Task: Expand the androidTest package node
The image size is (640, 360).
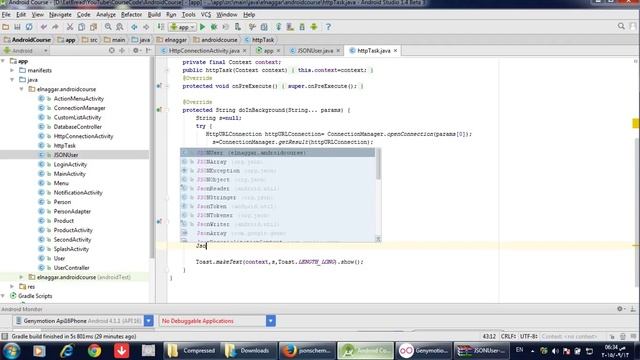Action: [22, 277]
